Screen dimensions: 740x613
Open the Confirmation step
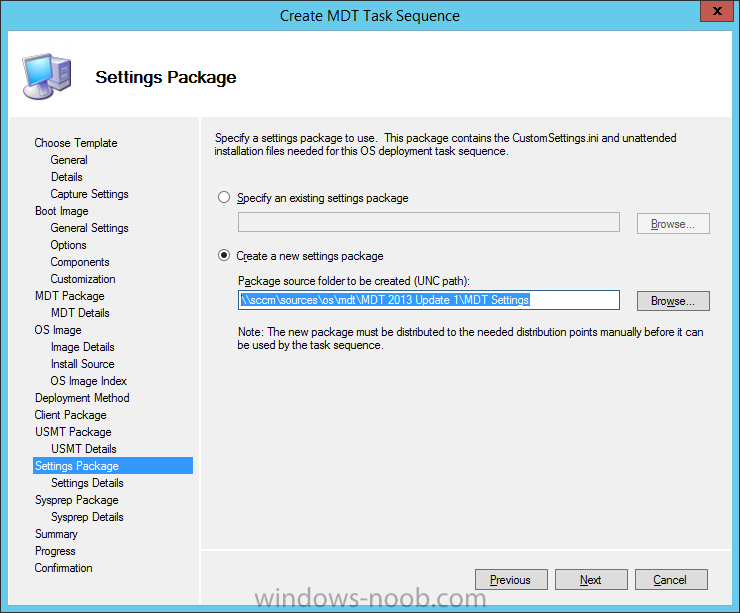(x=63, y=568)
